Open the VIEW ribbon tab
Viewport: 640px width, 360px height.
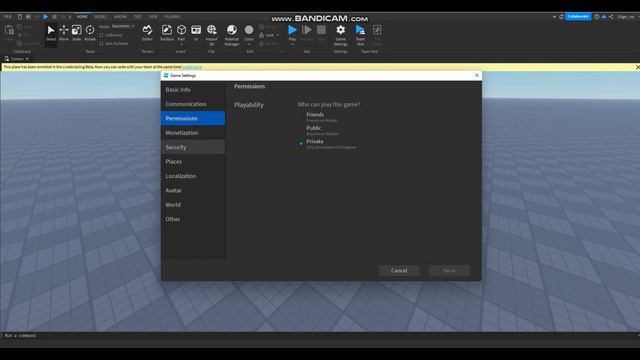(153, 17)
